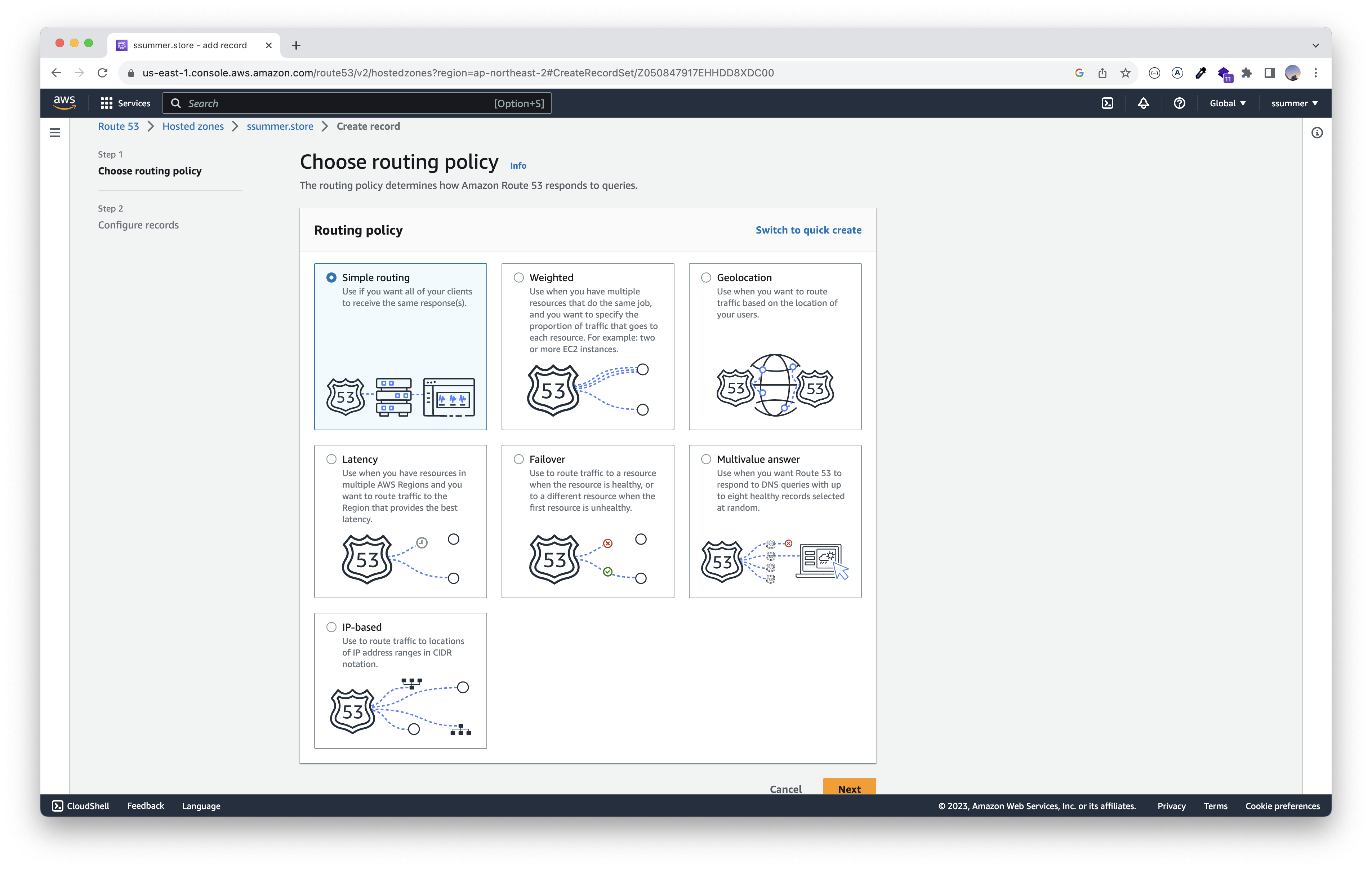
Task: Click Switch to quick create
Action: (x=808, y=230)
